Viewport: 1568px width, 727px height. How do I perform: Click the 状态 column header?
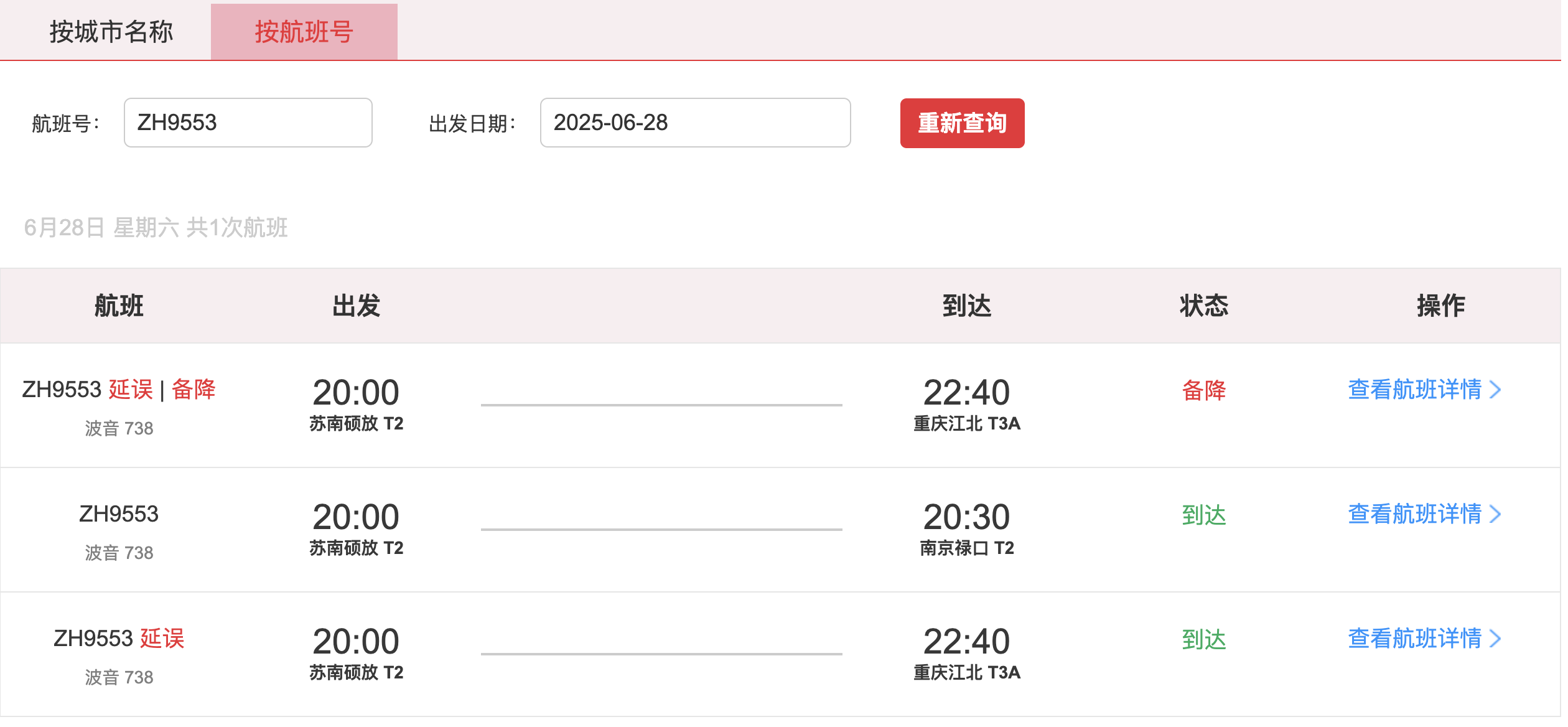pos(1203,306)
